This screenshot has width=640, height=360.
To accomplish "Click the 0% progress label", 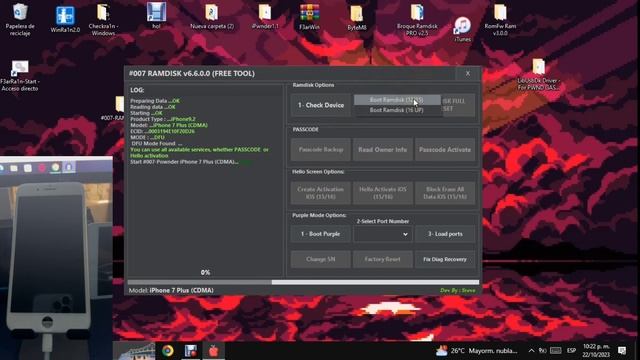I will coord(205,273).
